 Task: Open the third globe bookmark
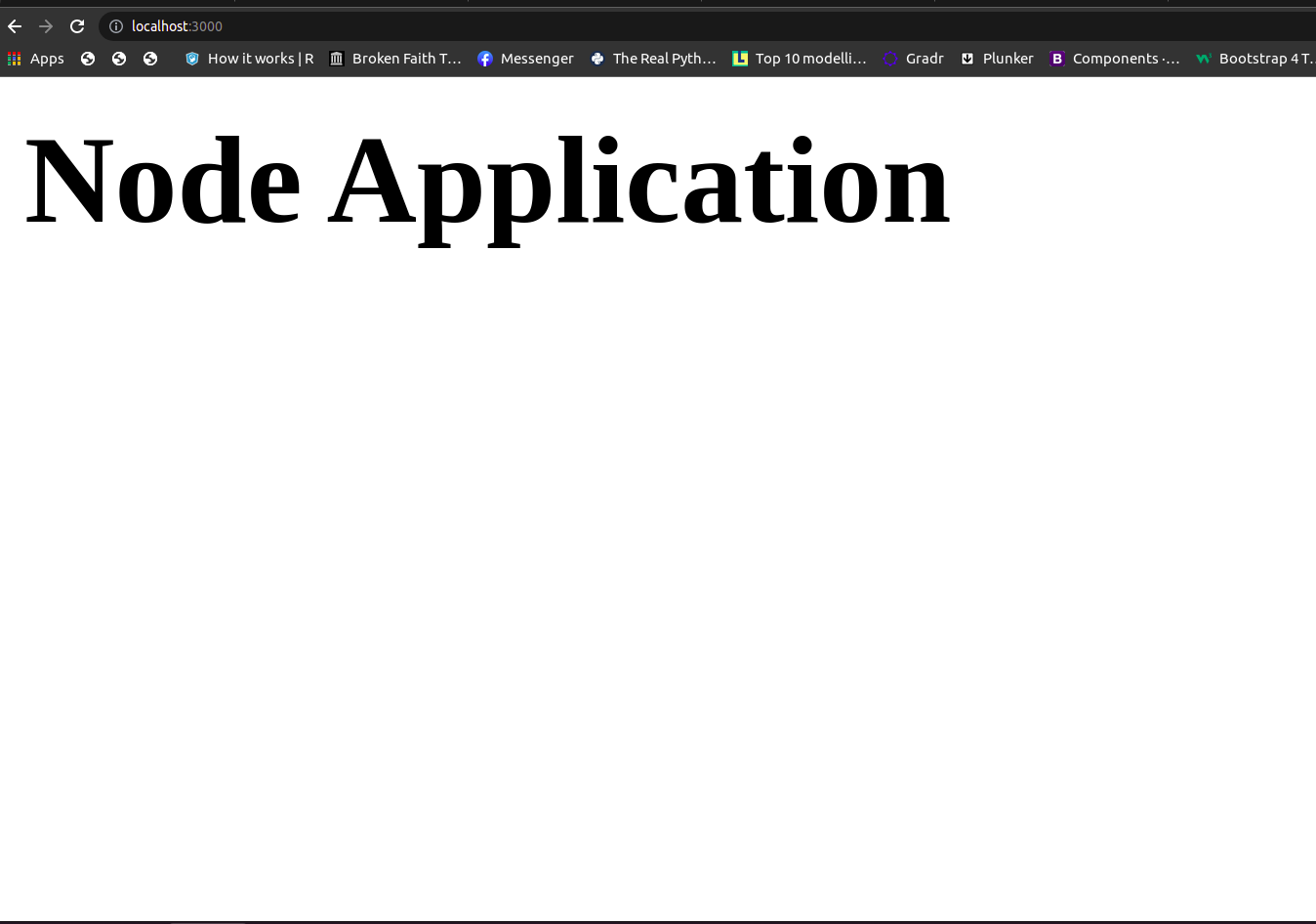coord(150,59)
